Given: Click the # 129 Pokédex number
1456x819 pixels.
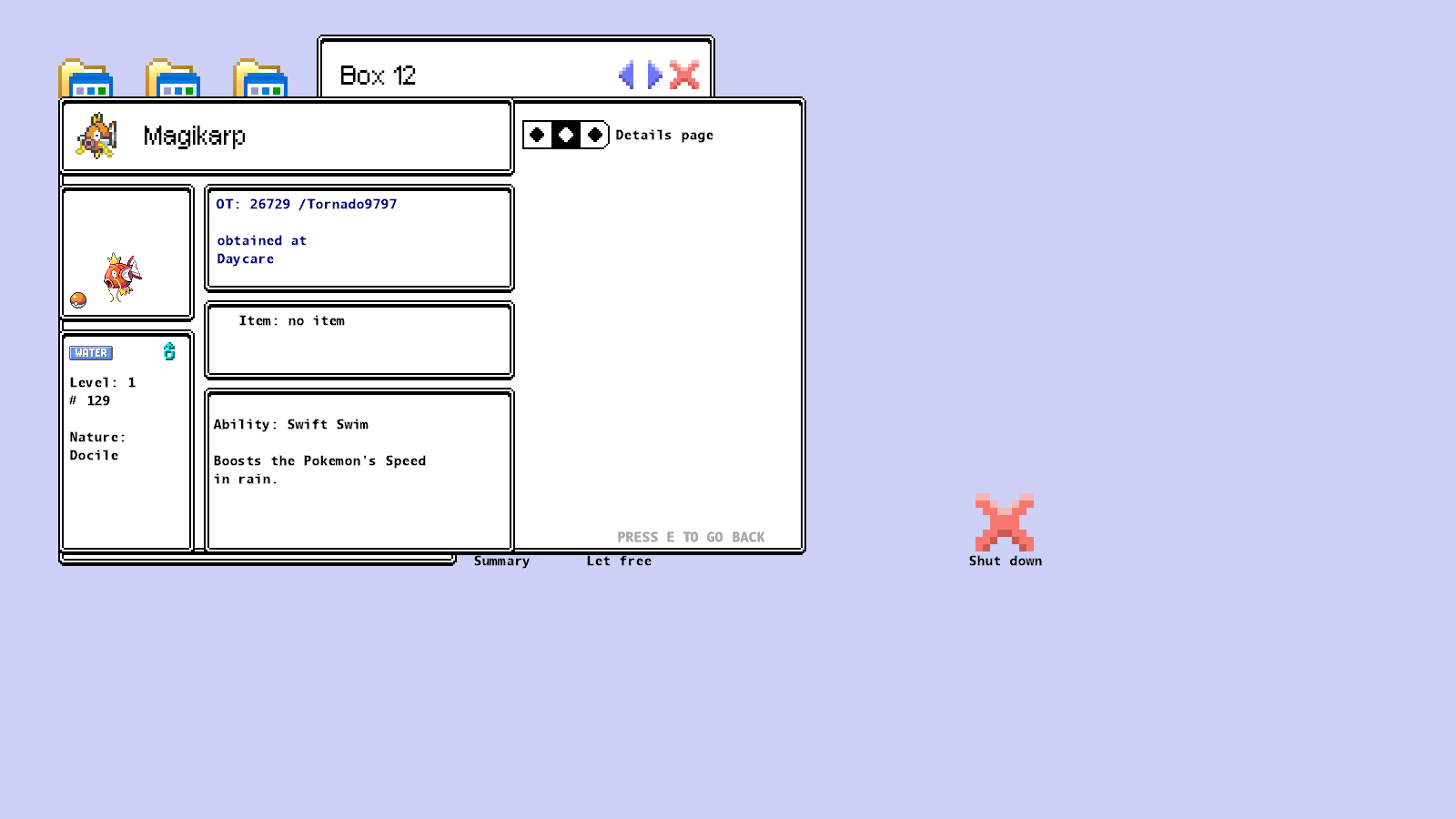Looking at the screenshot, I should point(90,400).
